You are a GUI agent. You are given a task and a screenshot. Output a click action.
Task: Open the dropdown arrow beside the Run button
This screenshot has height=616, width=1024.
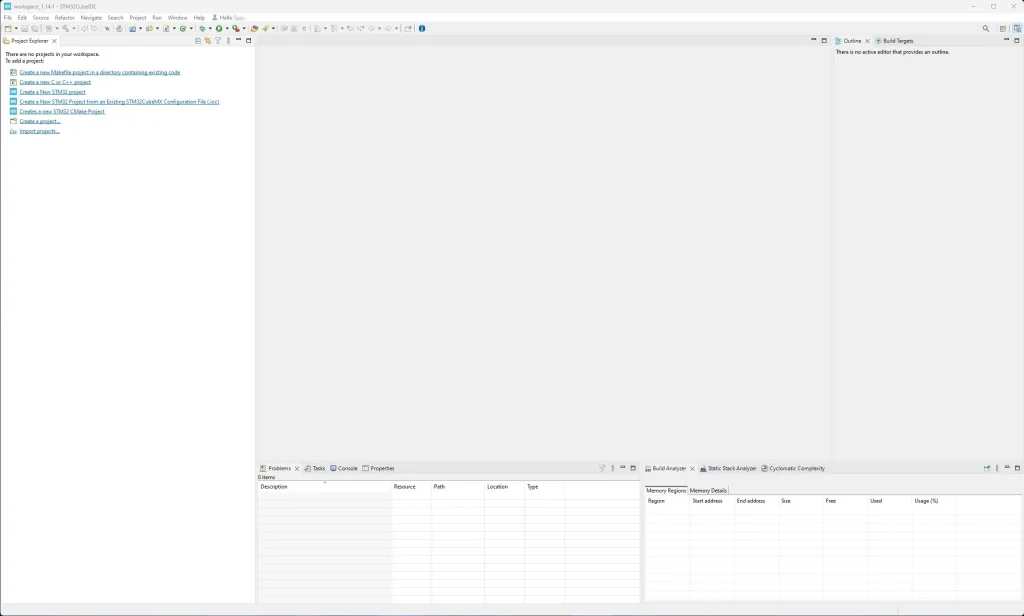pos(226,28)
